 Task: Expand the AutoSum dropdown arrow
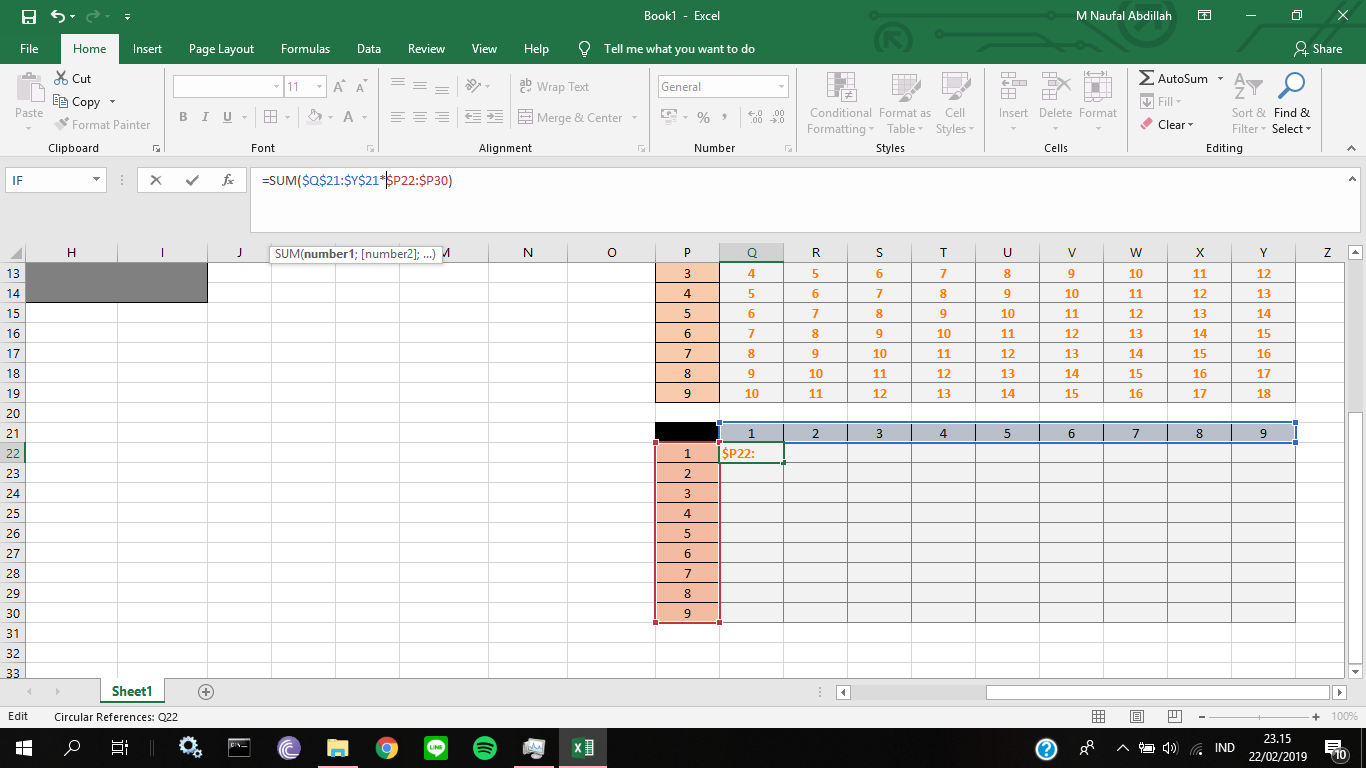pyautogui.click(x=1220, y=78)
